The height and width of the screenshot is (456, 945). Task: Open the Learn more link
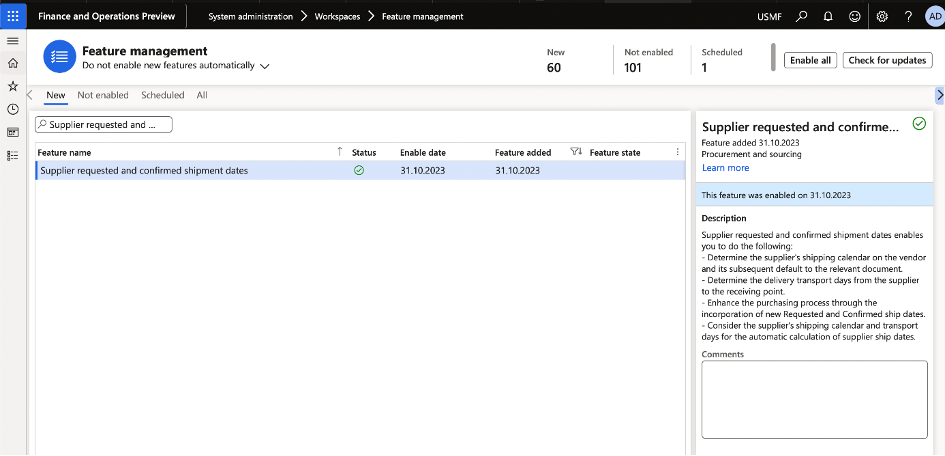coord(725,168)
